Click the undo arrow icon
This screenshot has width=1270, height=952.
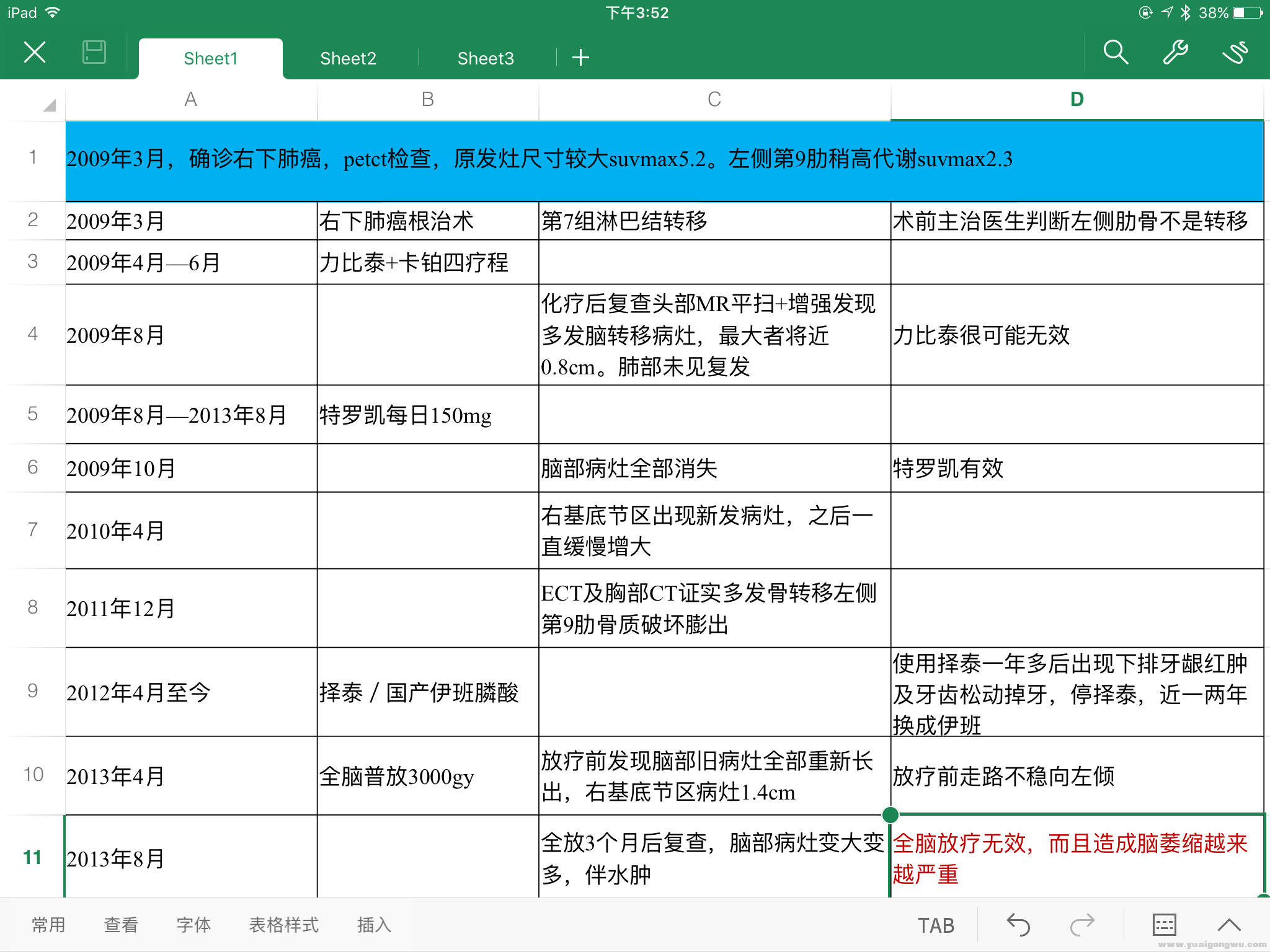pos(1018,925)
